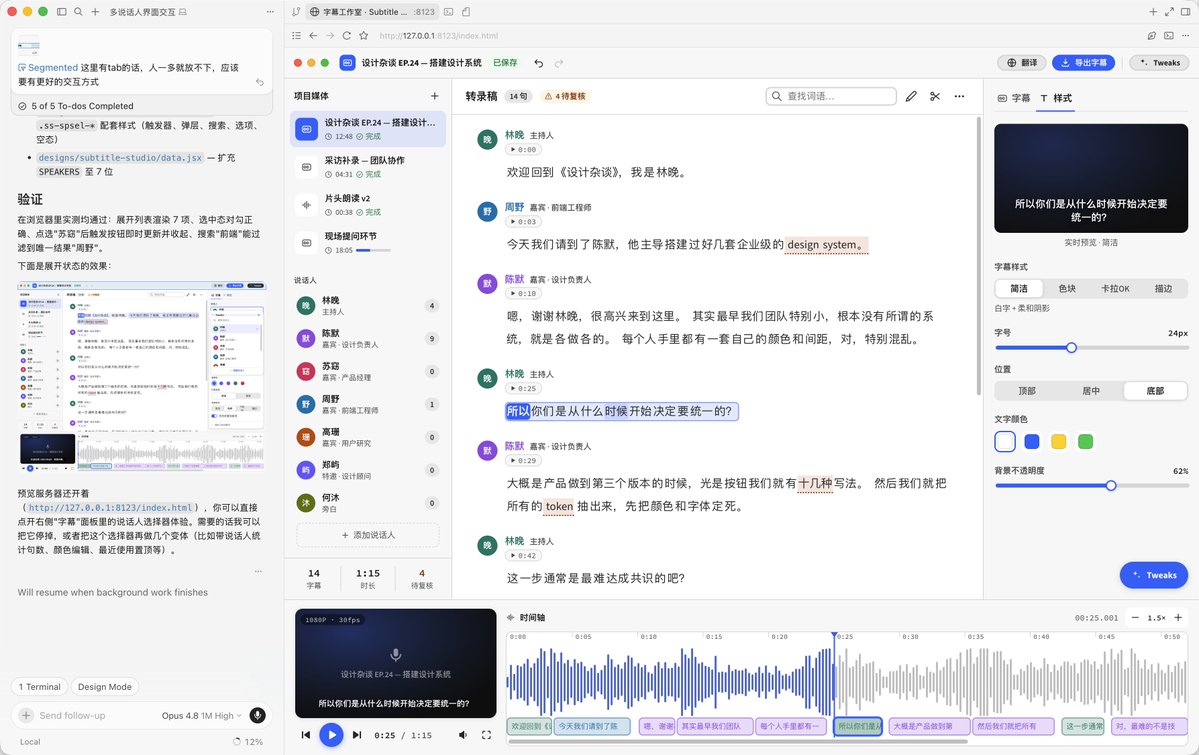Click the 翻译 button

[1022, 63]
